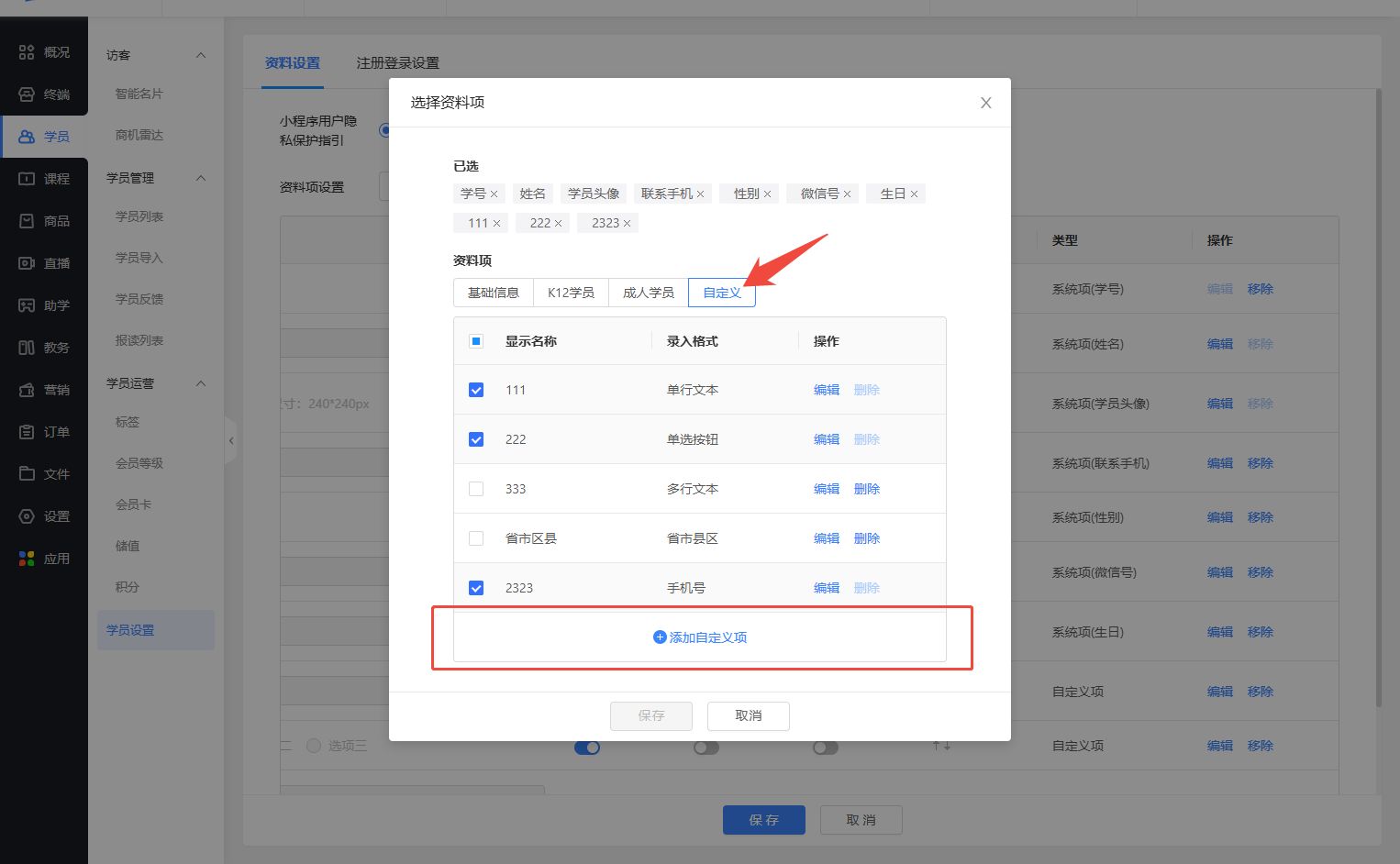Check the 省市区县 row checkbox

click(476, 538)
